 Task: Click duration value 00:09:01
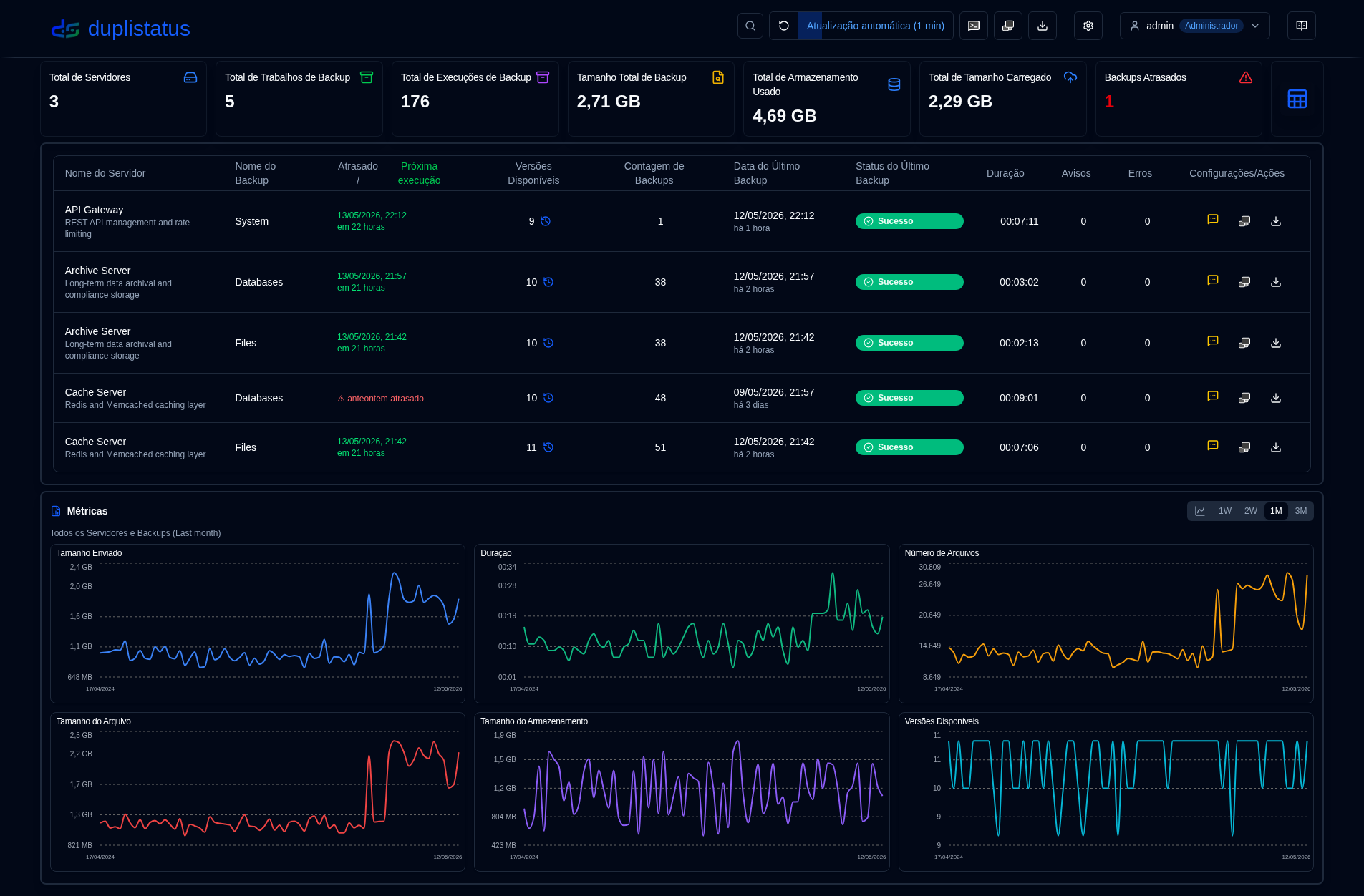tap(1019, 398)
